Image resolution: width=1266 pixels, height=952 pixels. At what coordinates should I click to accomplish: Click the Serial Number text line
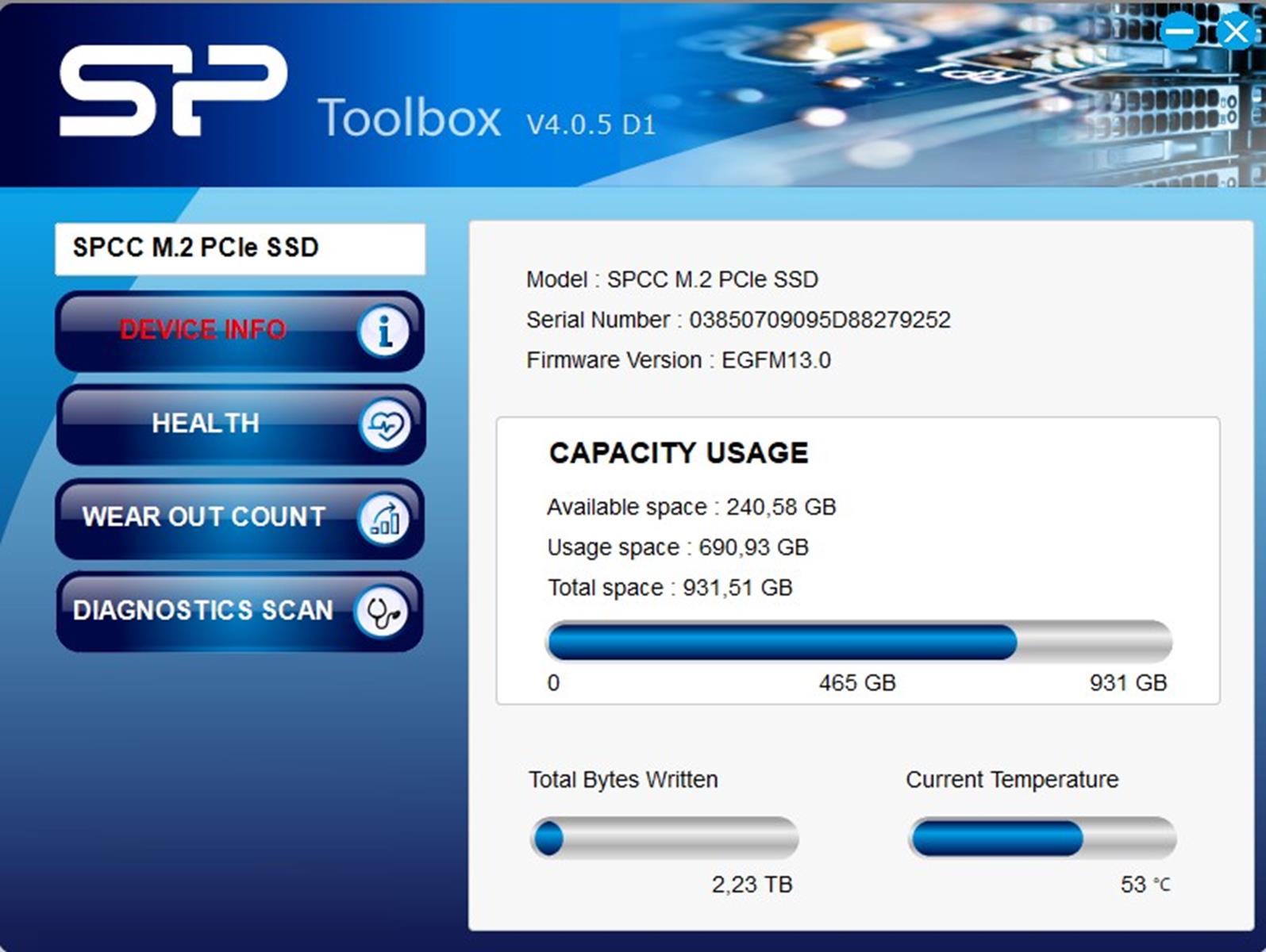738,320
